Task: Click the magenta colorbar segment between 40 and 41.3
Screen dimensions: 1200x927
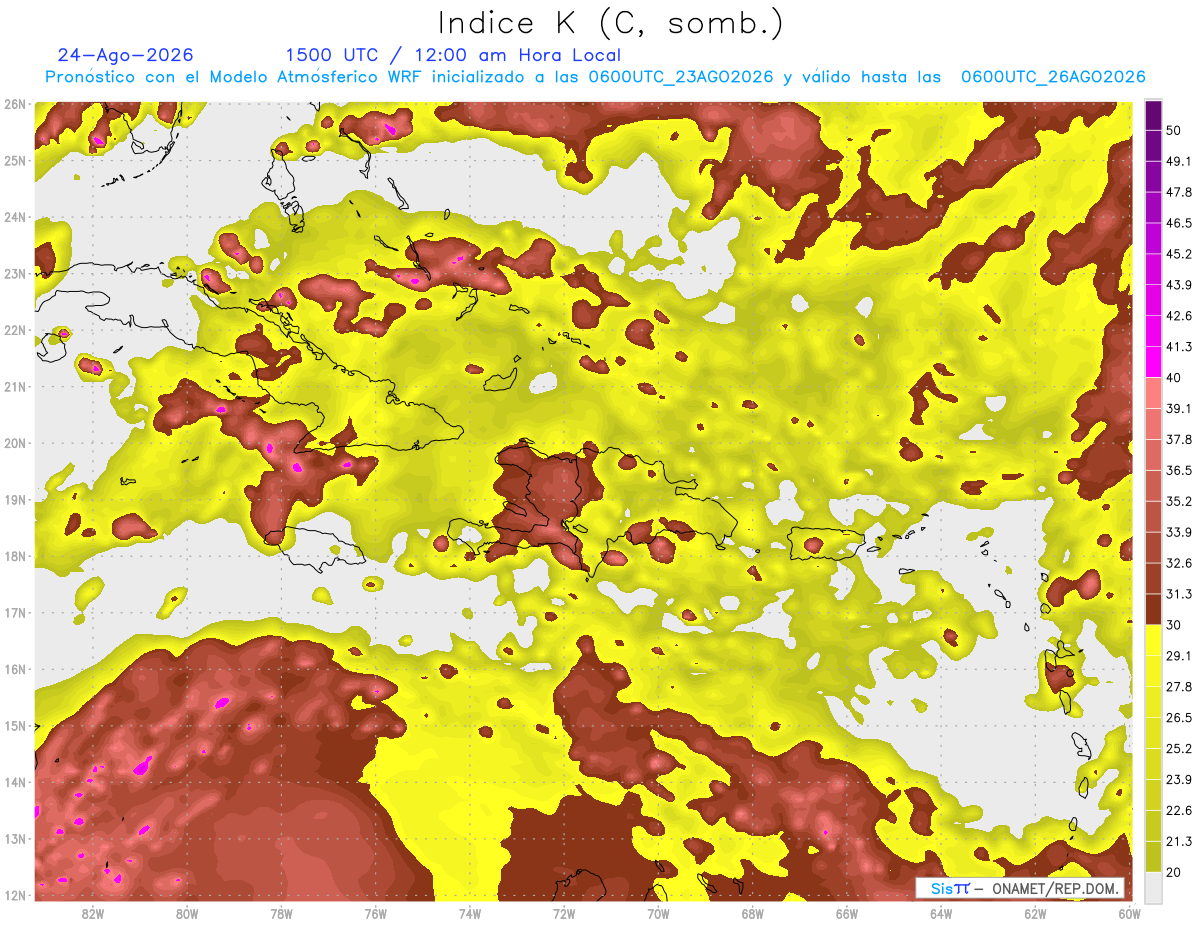Action: (x=1154, y=362)
